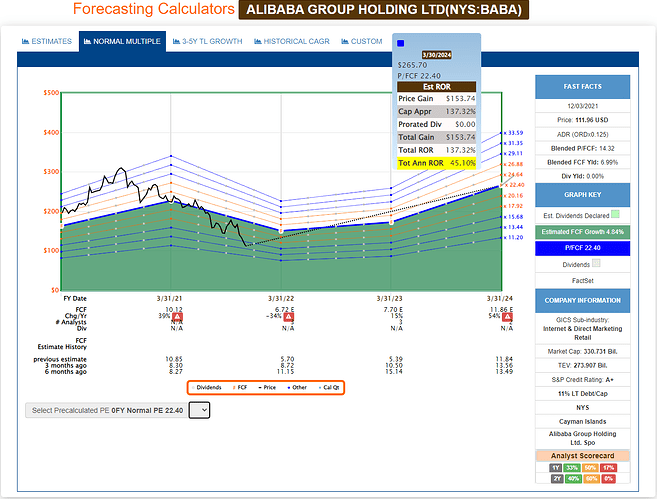Click the 11.86 E FCF estimate value

pyautogui.click(x=502, y=310)
